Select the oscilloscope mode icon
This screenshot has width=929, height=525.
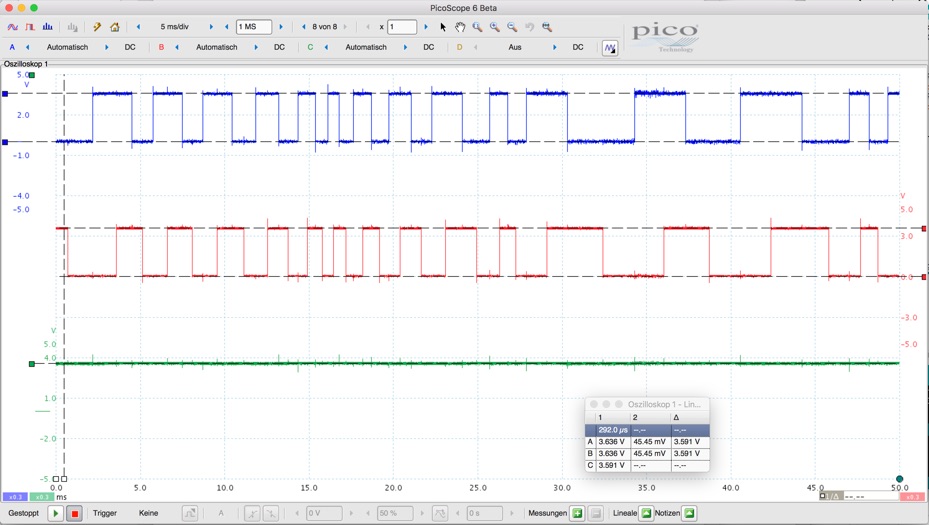coord(13,27)
